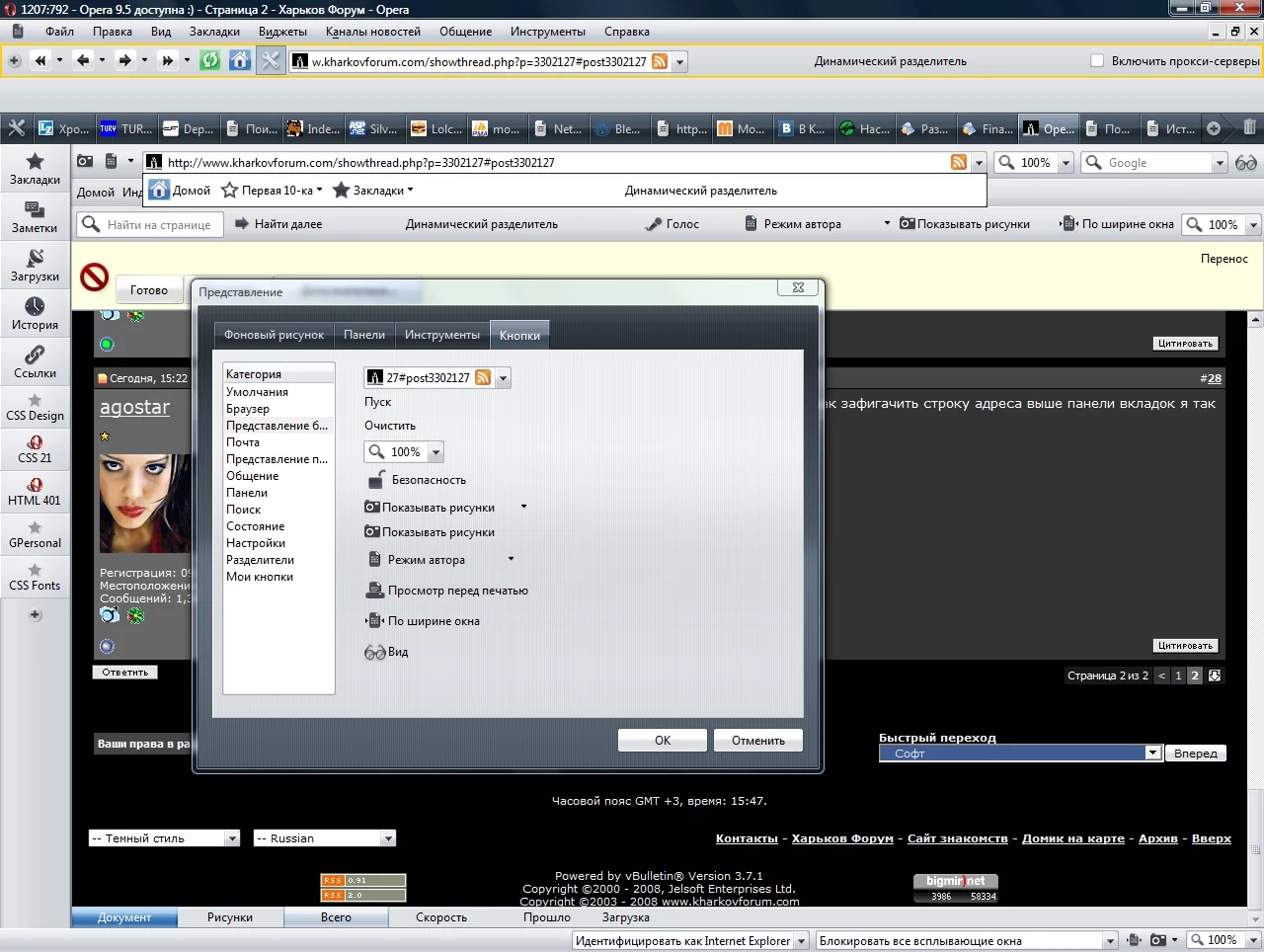Image resolution: width=1264 pixels, height=952 pixels.
Task: Click the RSS feed icon in the address bar
Action: [959, 161]
